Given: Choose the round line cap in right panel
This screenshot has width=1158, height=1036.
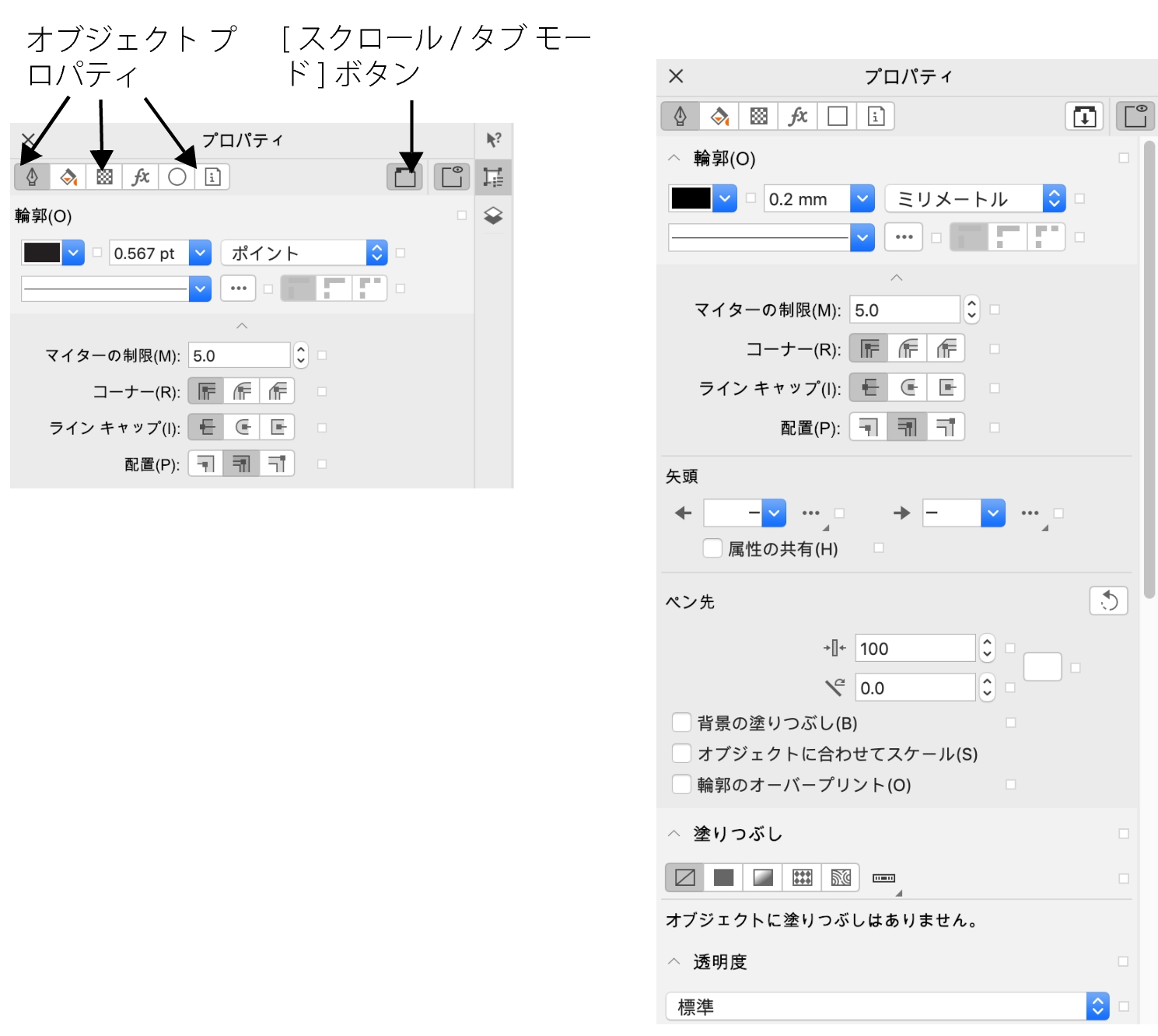Looking at the screenshot, I should (x=908, y=387).
